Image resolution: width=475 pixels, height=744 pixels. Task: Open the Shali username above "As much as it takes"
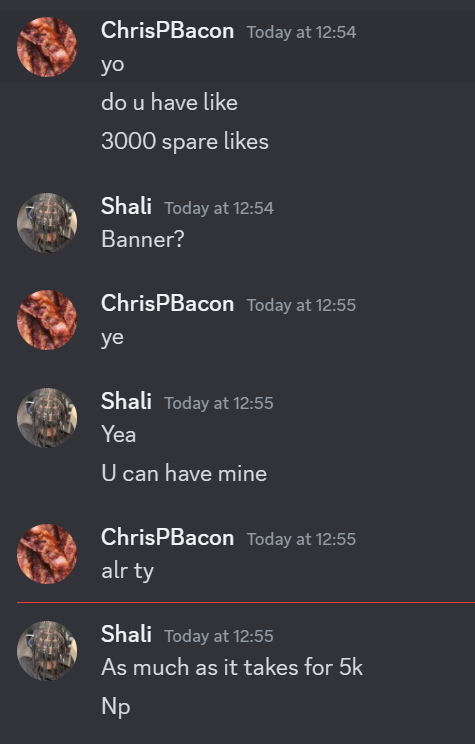pos(126,634)
